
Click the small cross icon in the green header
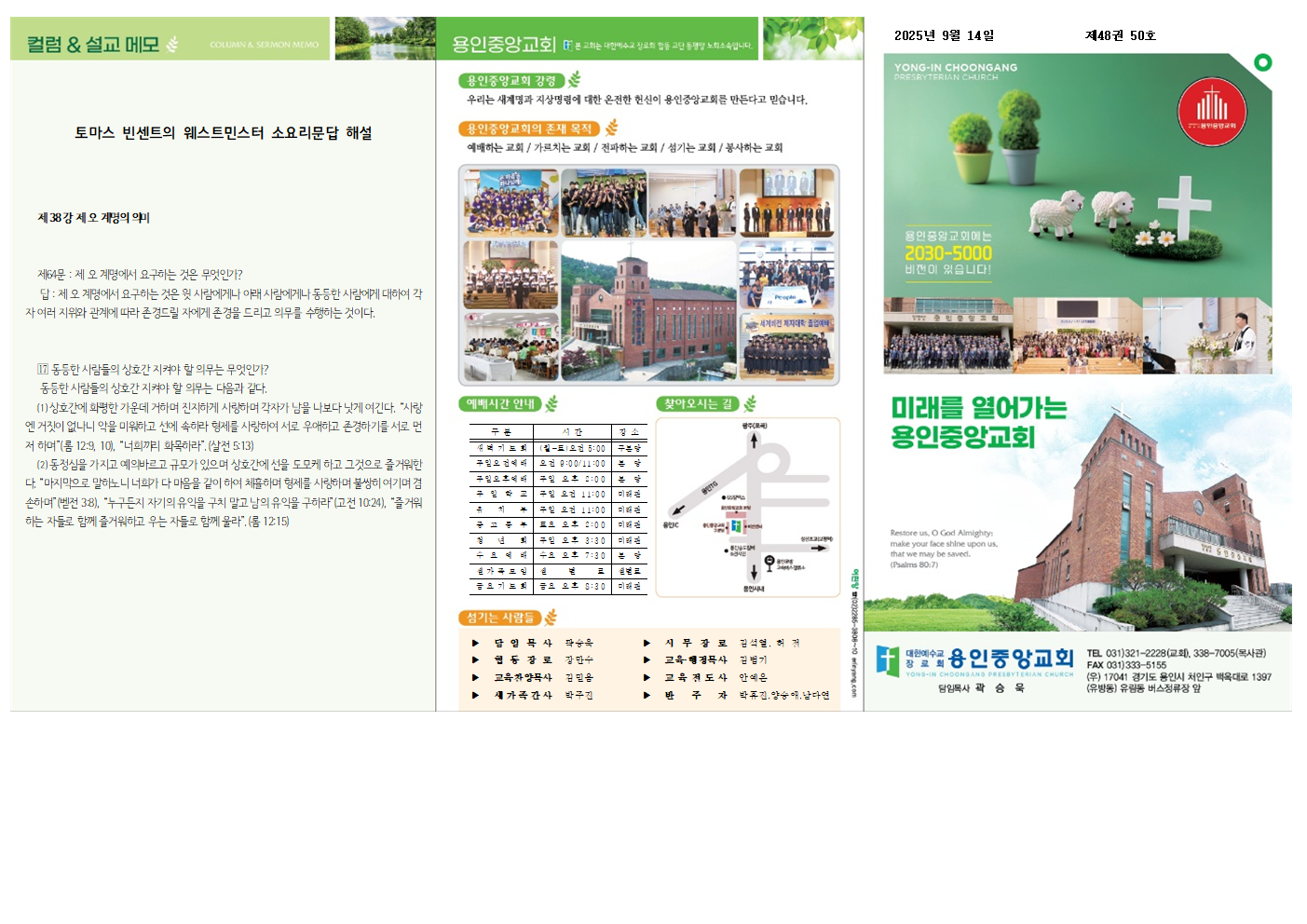coord(567,45)
